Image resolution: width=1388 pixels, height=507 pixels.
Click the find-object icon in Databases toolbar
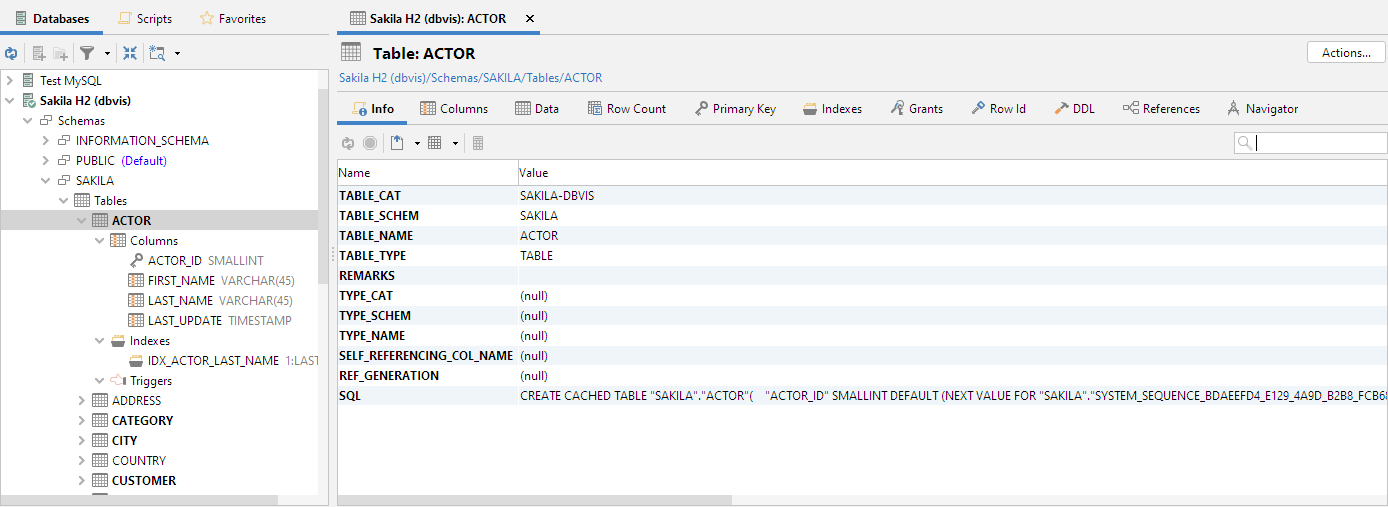157,53
